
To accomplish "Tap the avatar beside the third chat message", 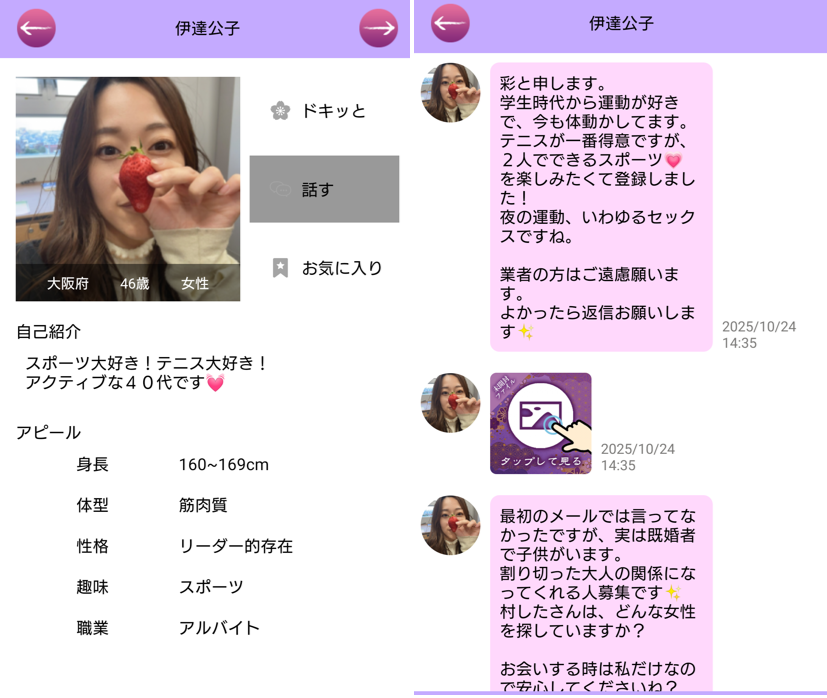I will pyautogui.click(x=450, y=525).
